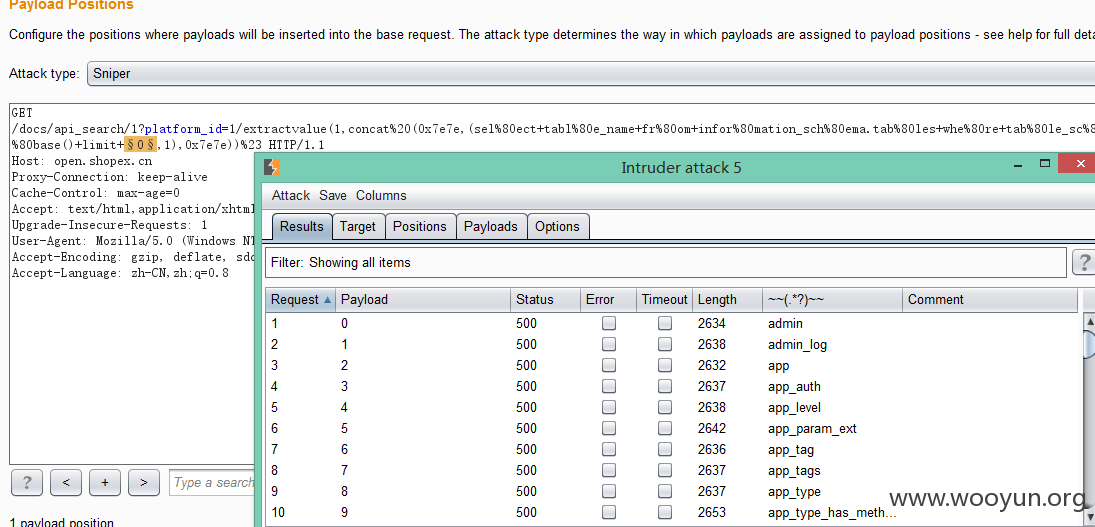
Task: Switch to the Target tab
Action: [x=358, y=226]
